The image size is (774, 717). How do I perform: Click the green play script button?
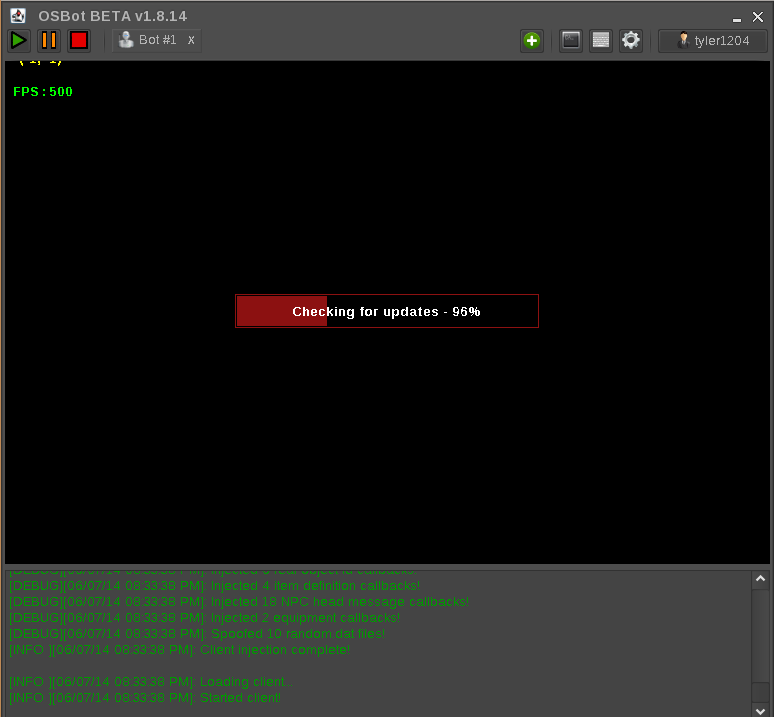pos(19,40)
